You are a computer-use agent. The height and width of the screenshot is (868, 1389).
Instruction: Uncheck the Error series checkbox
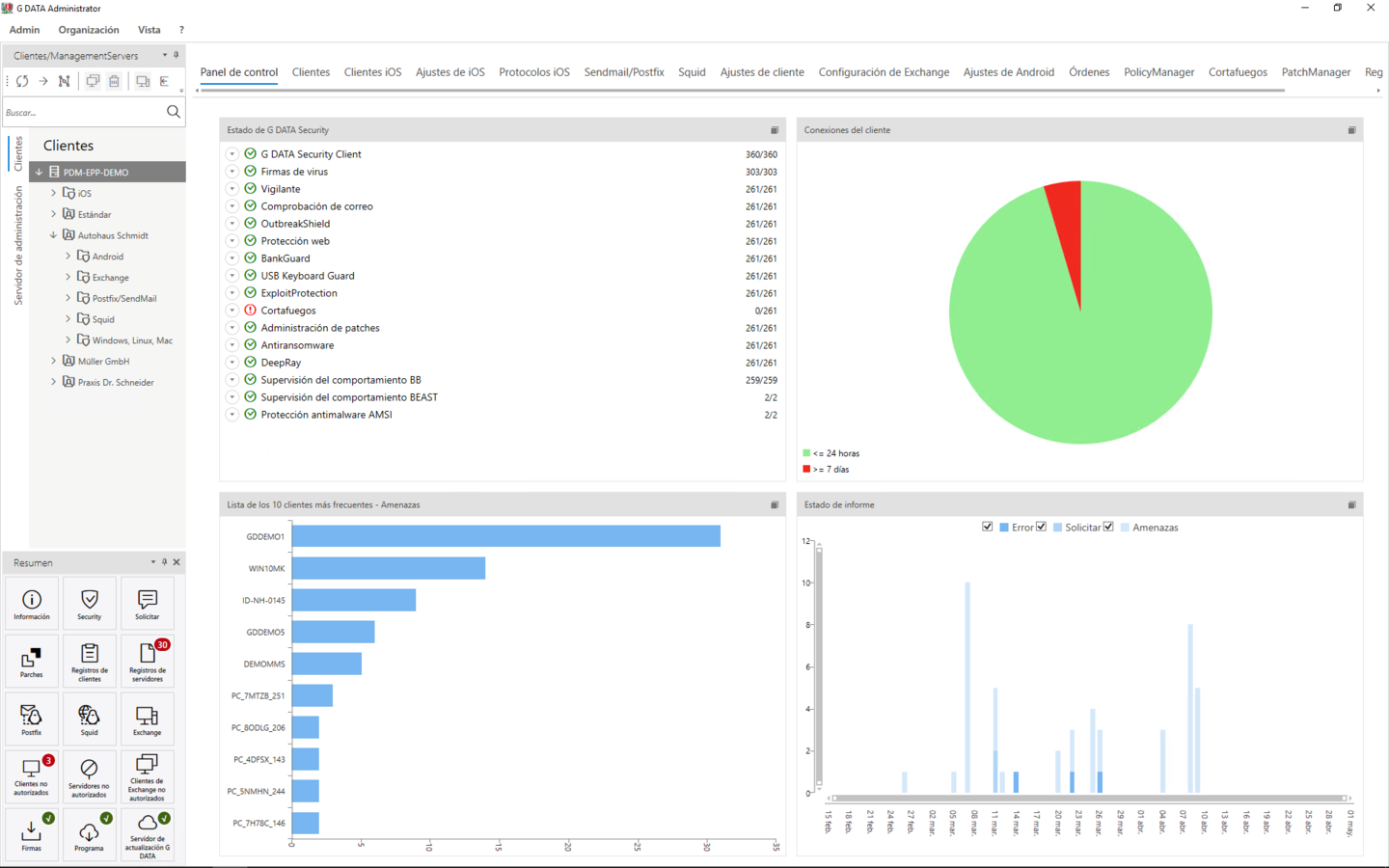988,527
